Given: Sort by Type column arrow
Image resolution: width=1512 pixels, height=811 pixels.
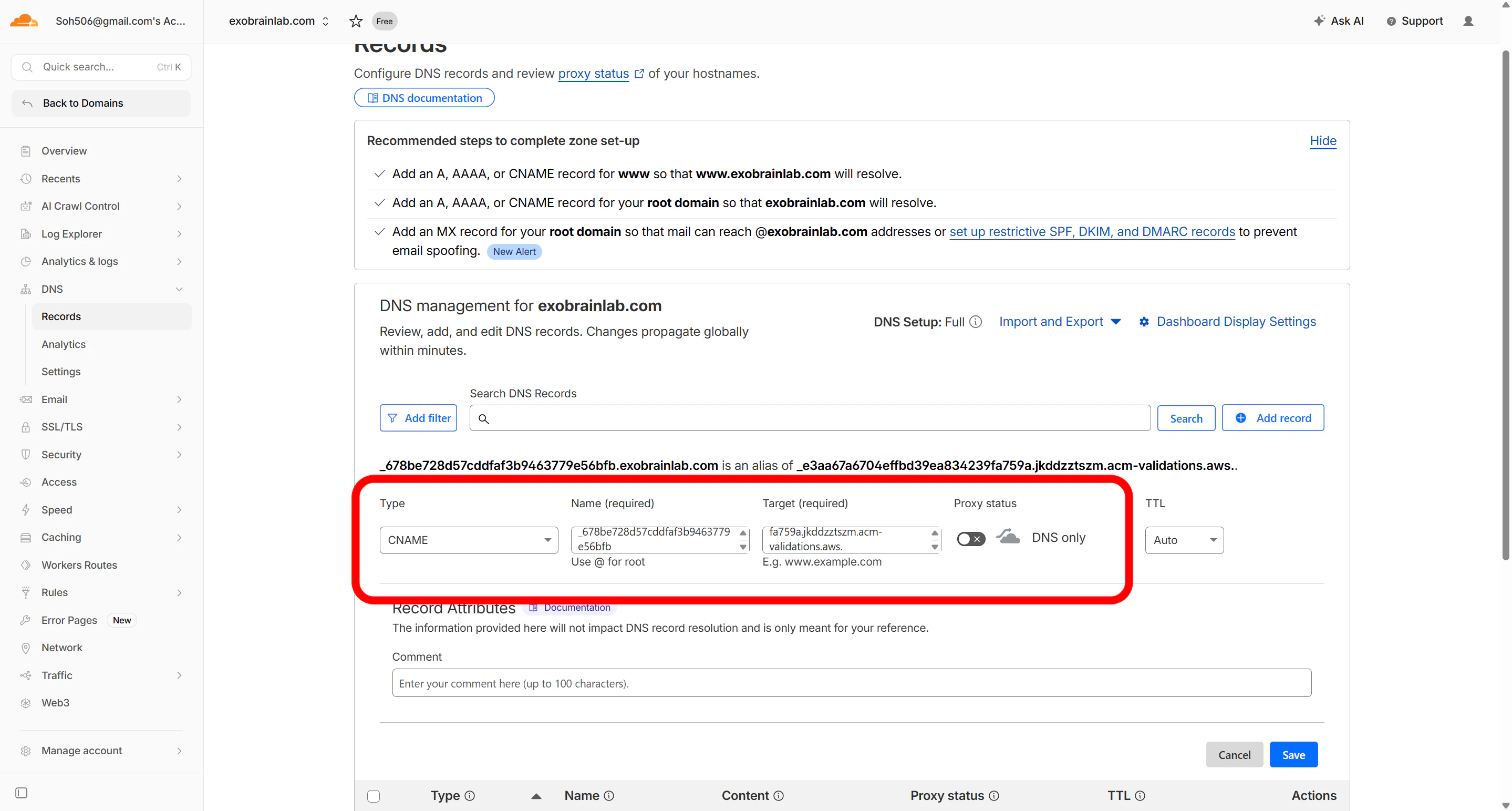Looking at the screenshot, I should tap(535, 796).
